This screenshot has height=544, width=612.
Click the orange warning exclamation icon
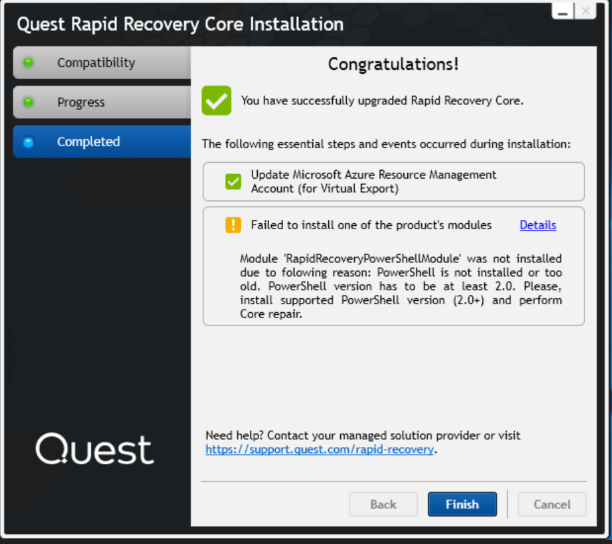(x=233, y=225)
